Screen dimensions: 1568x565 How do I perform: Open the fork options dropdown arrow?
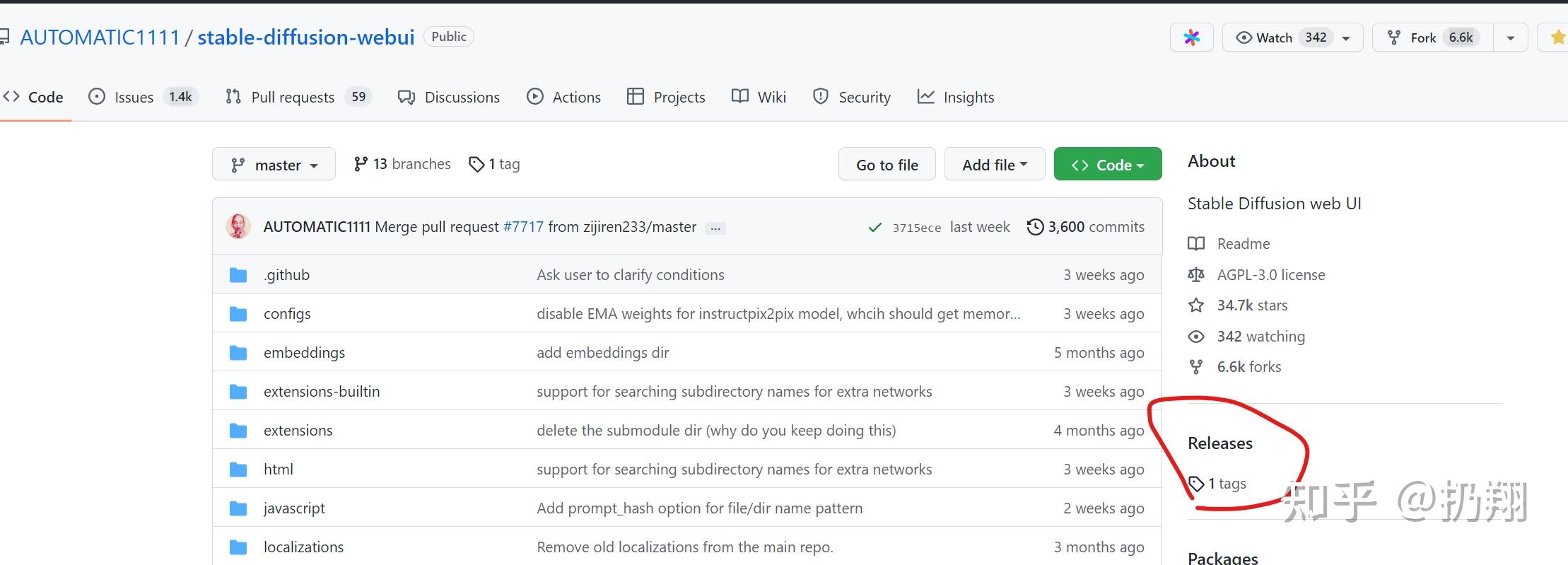(1511, 37)
